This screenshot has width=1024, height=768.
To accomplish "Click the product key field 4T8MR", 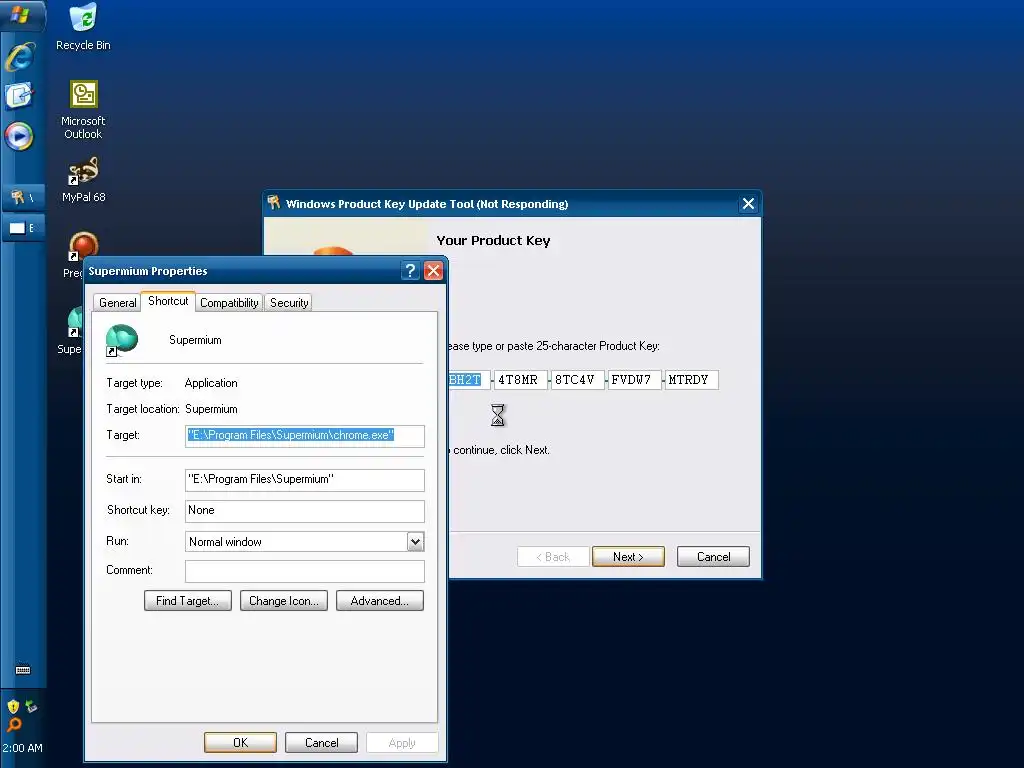I will (520, 380).
